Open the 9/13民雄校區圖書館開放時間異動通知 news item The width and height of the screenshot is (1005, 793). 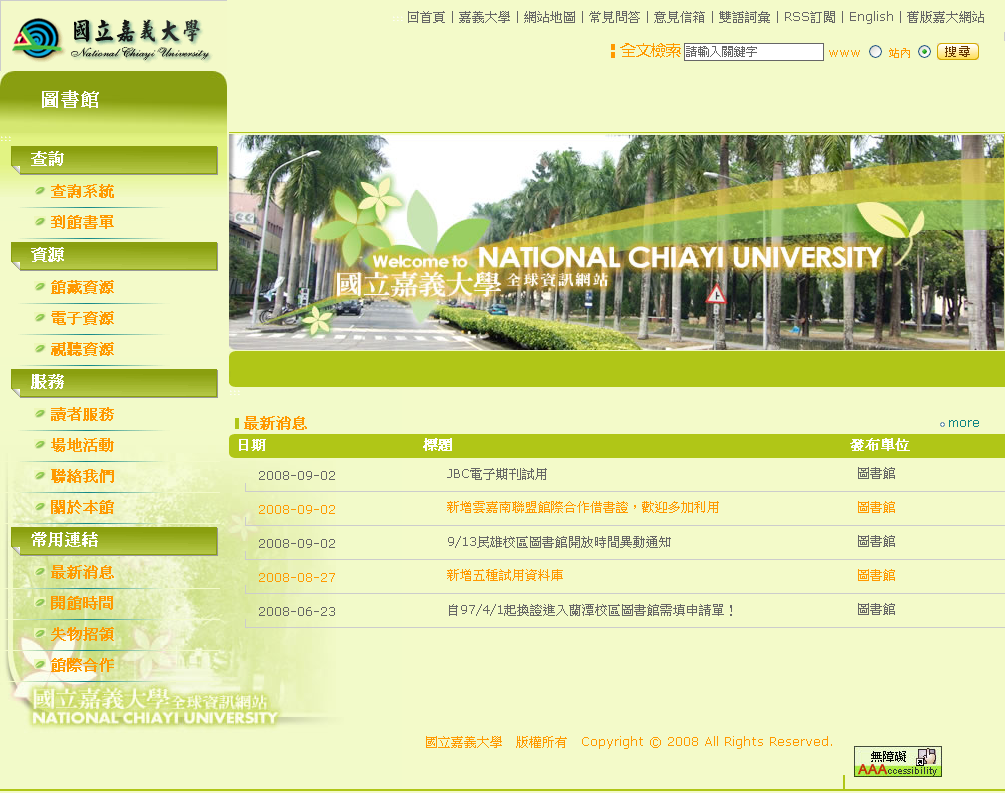point(559,542)
